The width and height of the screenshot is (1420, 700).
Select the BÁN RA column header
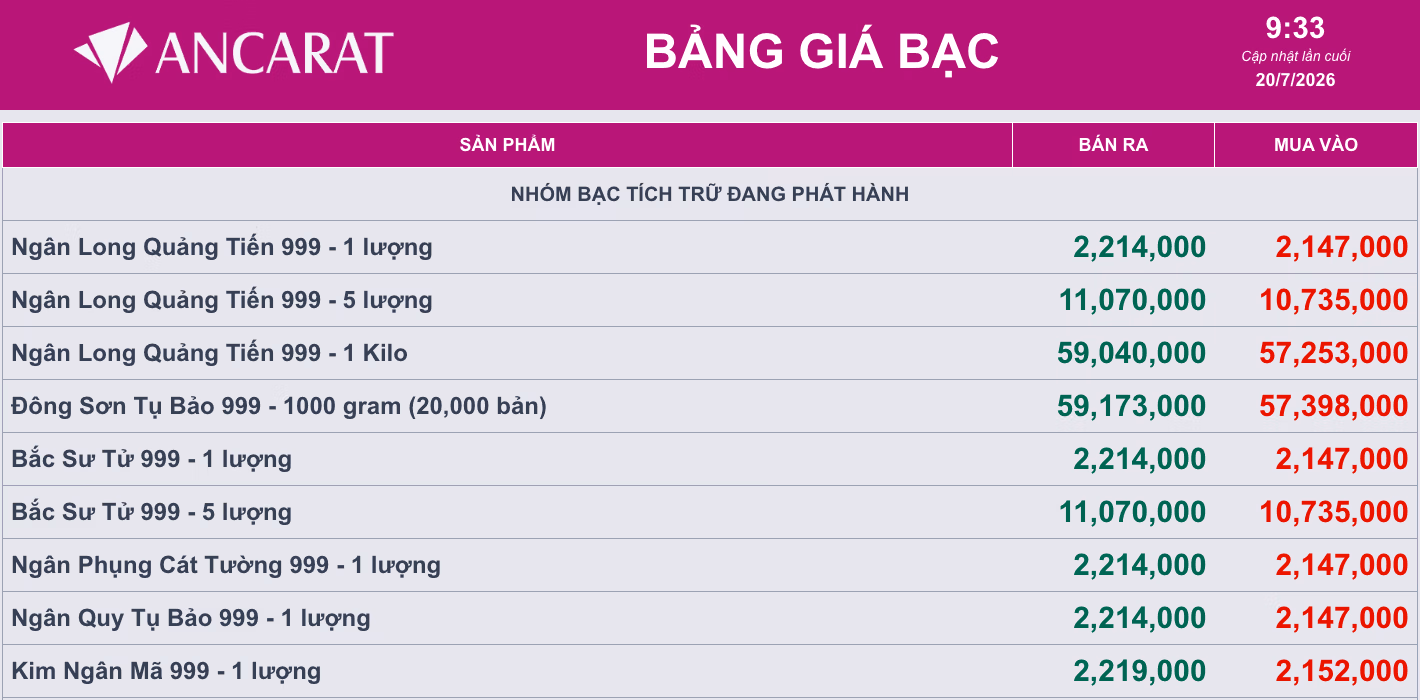click(1113, 145)
